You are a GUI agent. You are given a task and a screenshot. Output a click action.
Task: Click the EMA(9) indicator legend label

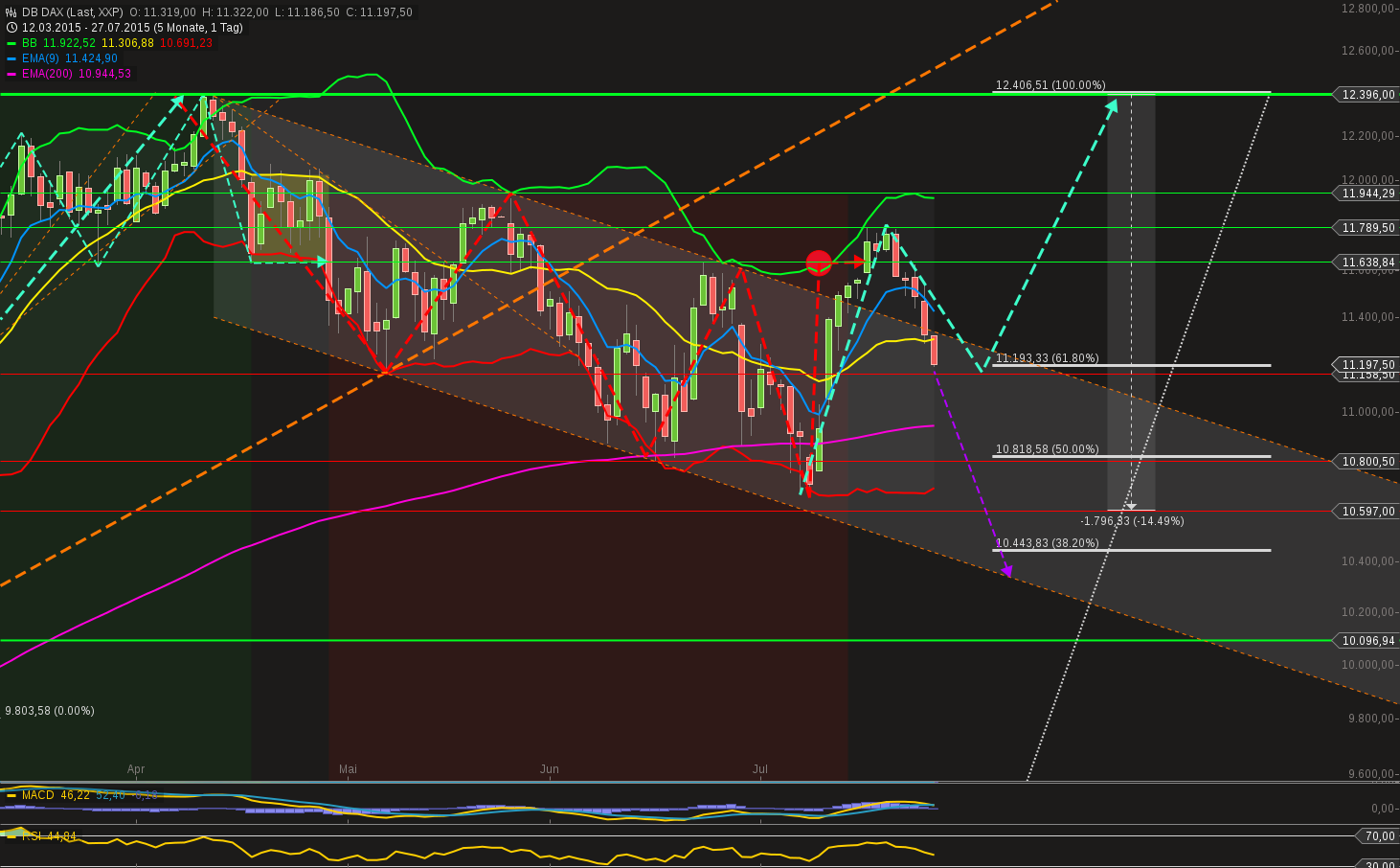coord(41,58)
